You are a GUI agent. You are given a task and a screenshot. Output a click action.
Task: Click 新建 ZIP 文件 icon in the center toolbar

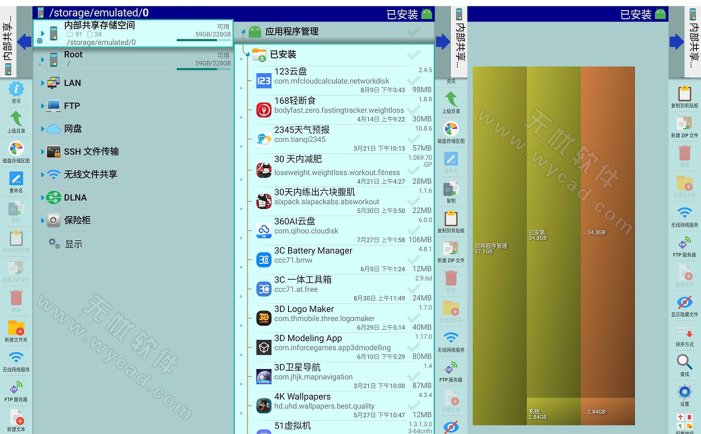451,249
